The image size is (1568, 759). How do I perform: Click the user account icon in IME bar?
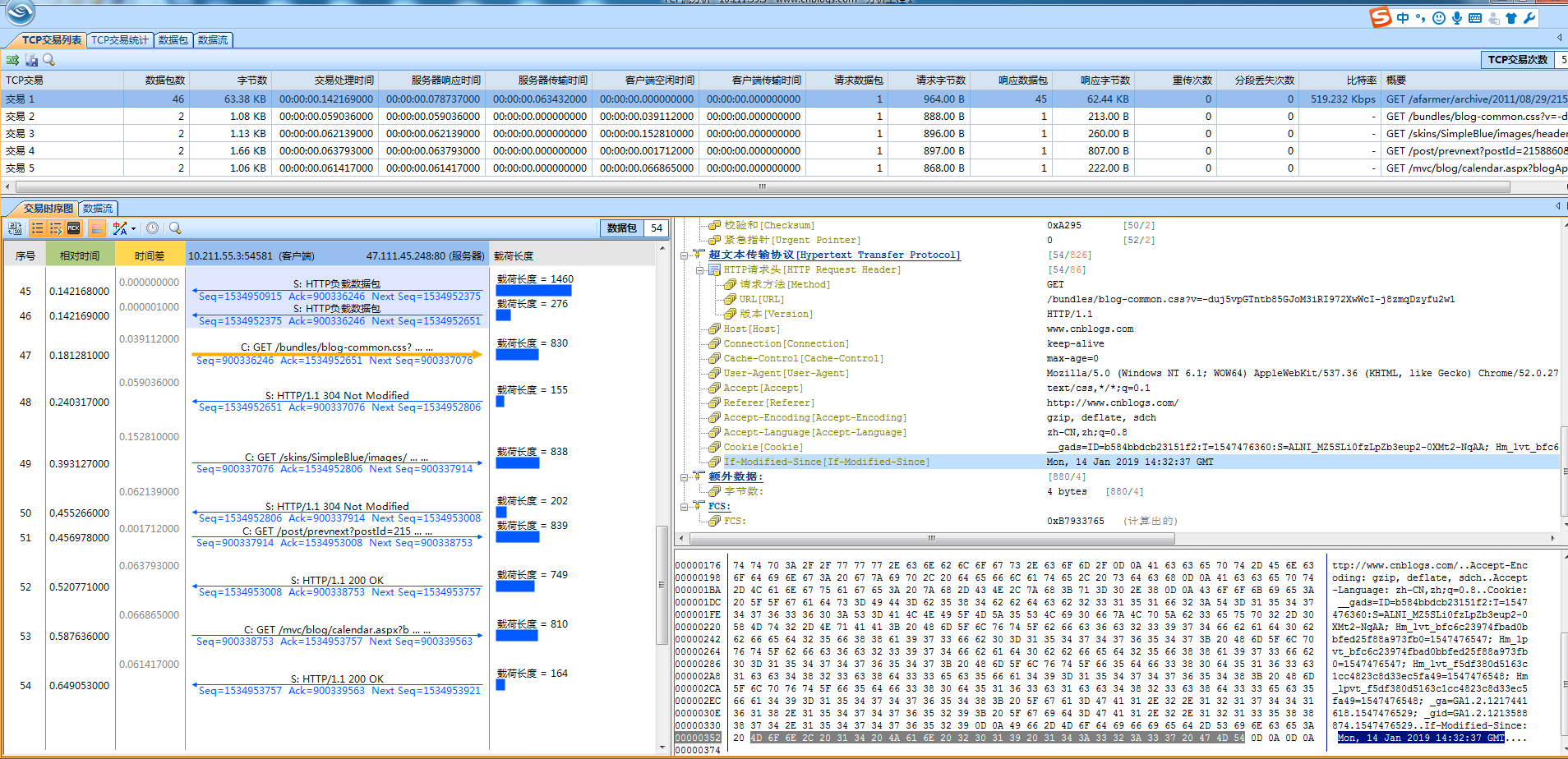click(1494, 18)
